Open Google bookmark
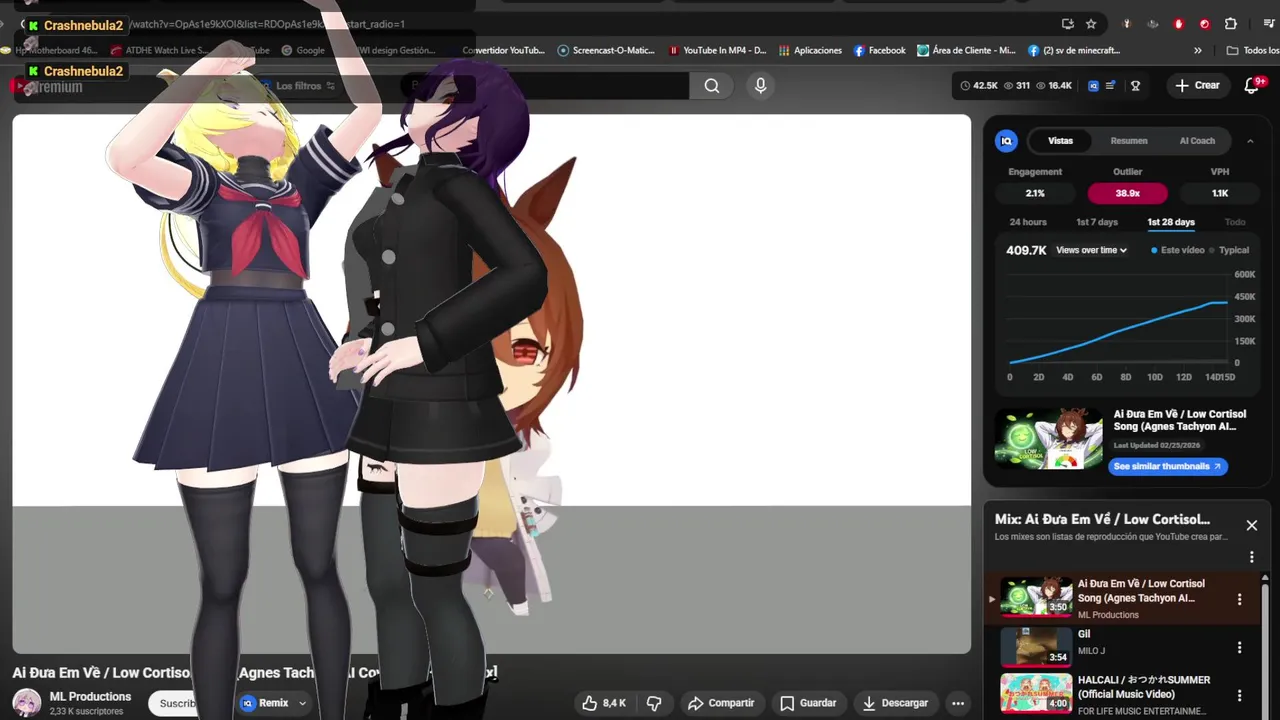 click(303, 50)
